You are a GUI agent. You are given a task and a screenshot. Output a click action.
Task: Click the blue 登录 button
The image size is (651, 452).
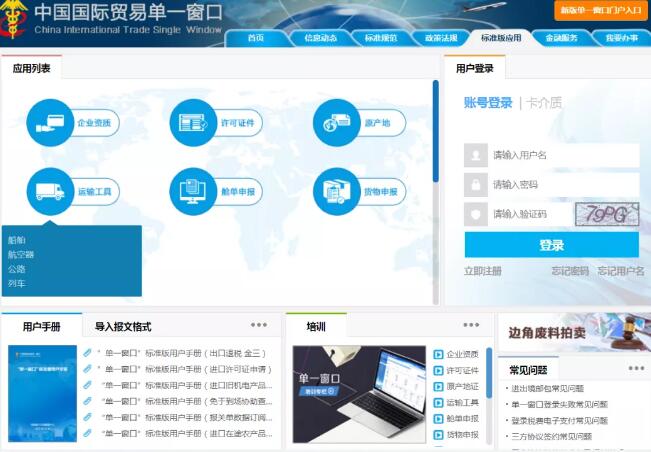(551, 245)
